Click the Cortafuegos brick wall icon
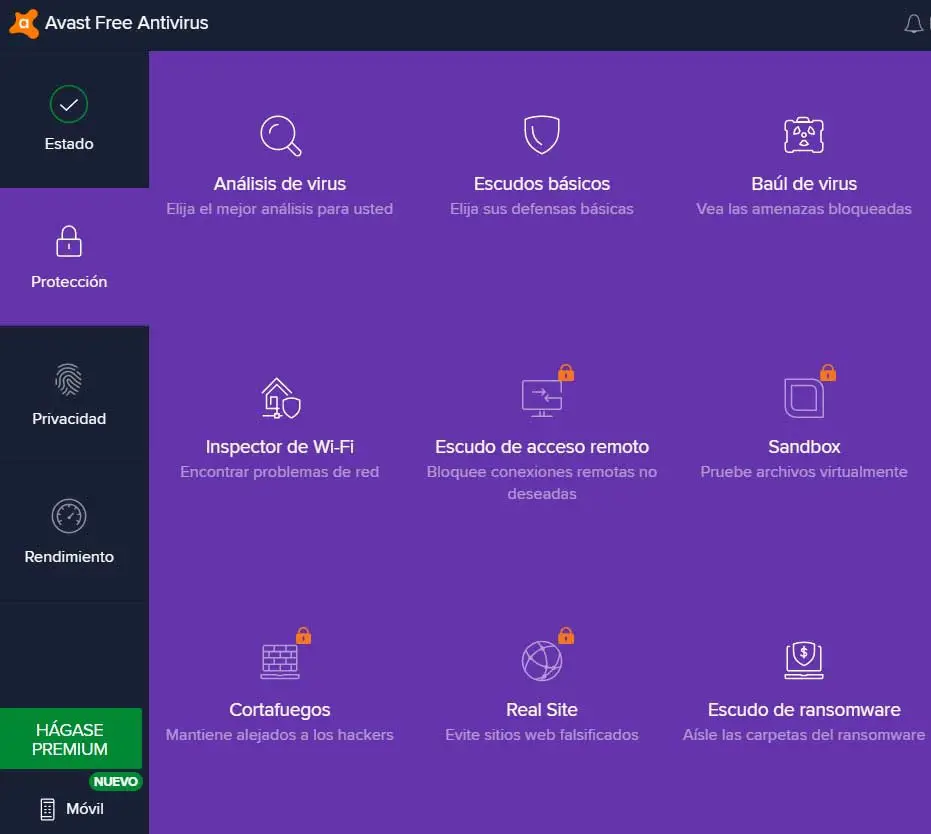The image size is (931, 834). [280, 661]
